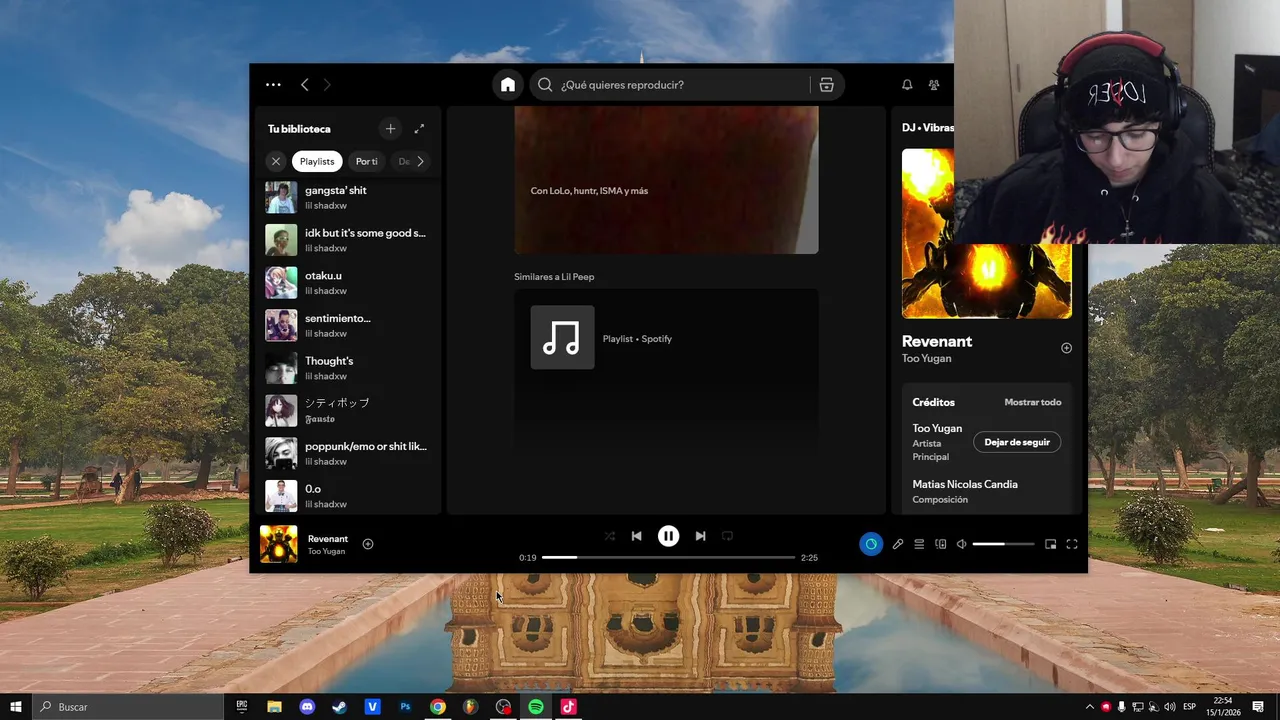
Task: Open the 0.o playlist
Action: point(348,496)
